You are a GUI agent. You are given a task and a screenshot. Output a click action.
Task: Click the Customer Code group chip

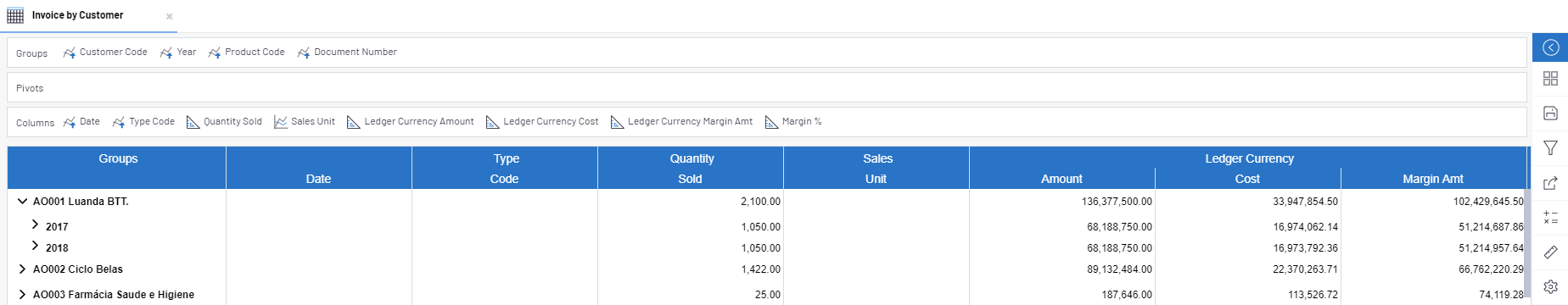point(105,53)
